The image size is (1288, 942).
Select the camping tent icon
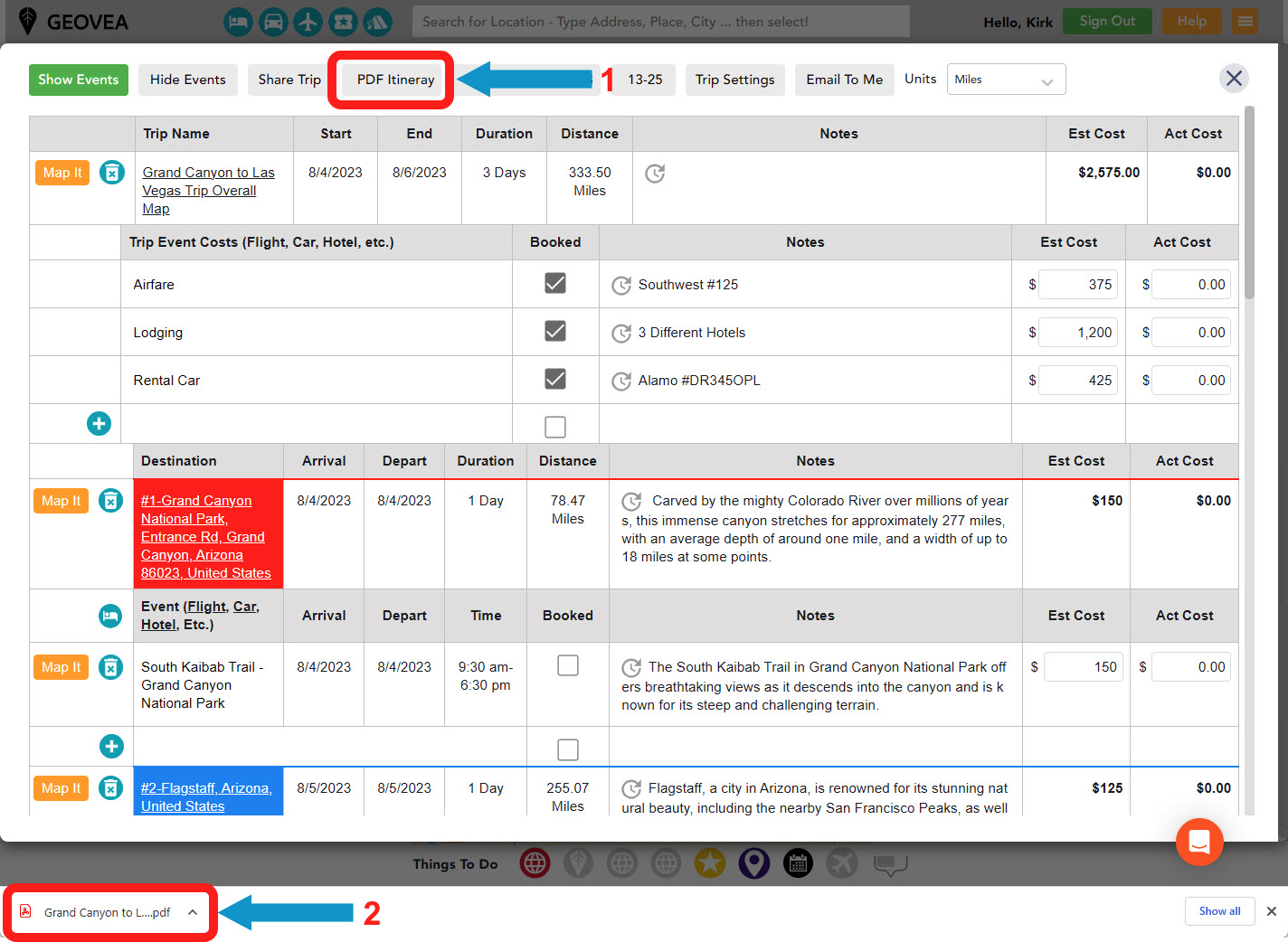377,22
